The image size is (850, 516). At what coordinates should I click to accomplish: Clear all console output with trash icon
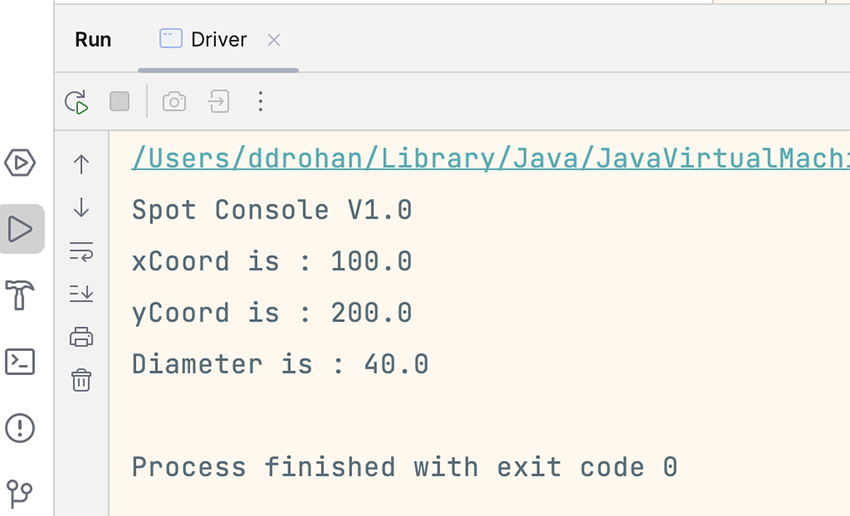click(81, 380)
